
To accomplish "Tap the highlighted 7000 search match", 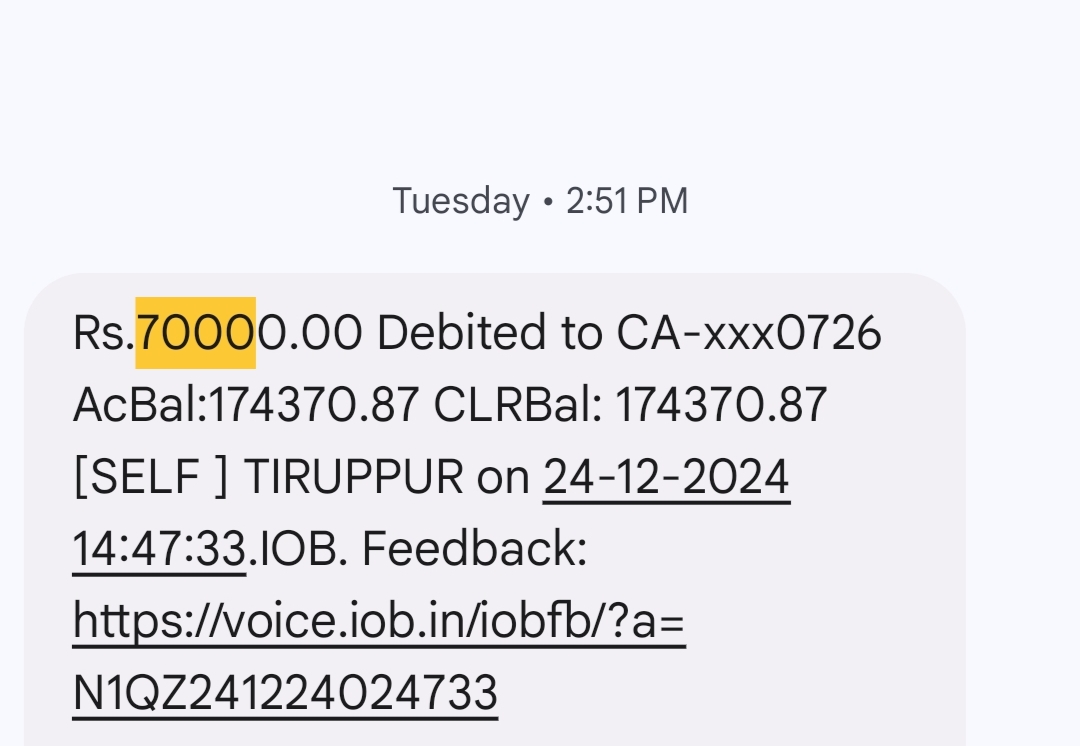I will (196, 333).
